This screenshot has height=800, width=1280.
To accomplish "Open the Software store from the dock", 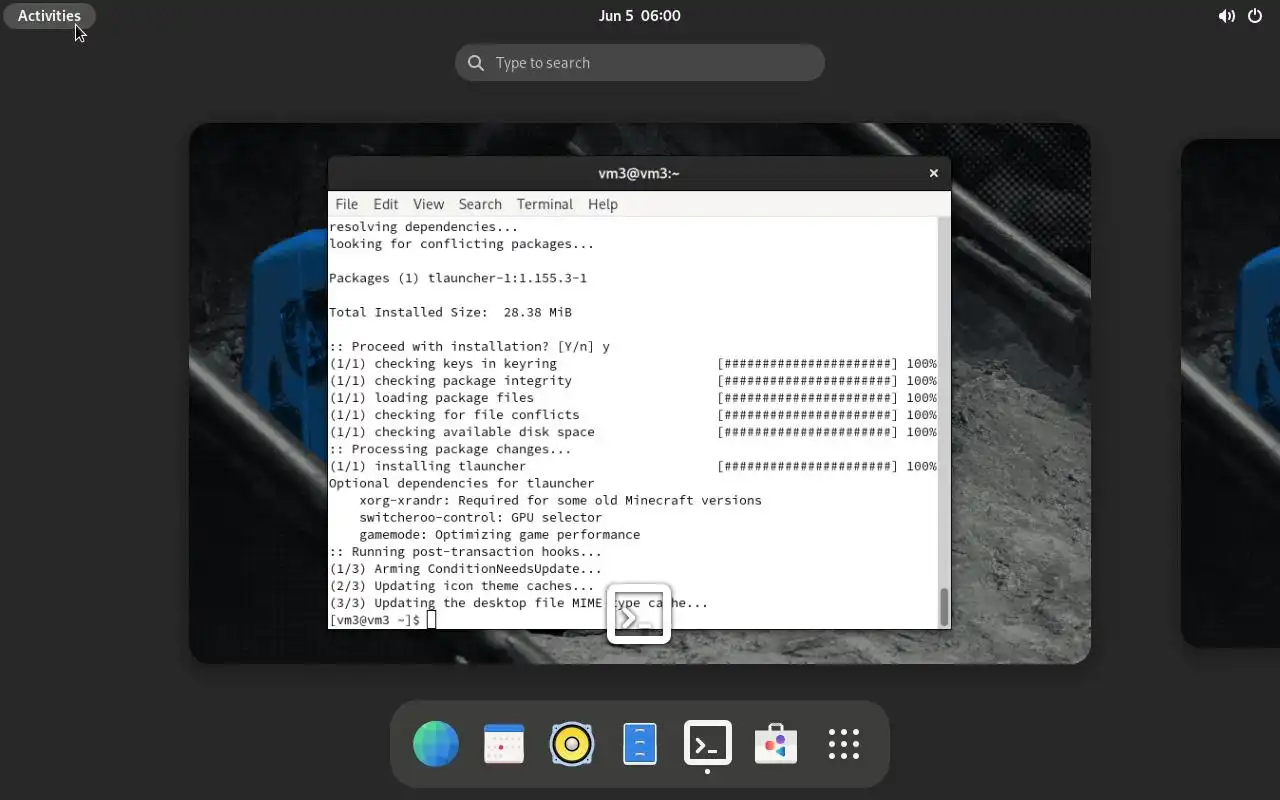I will pos(776,744).
